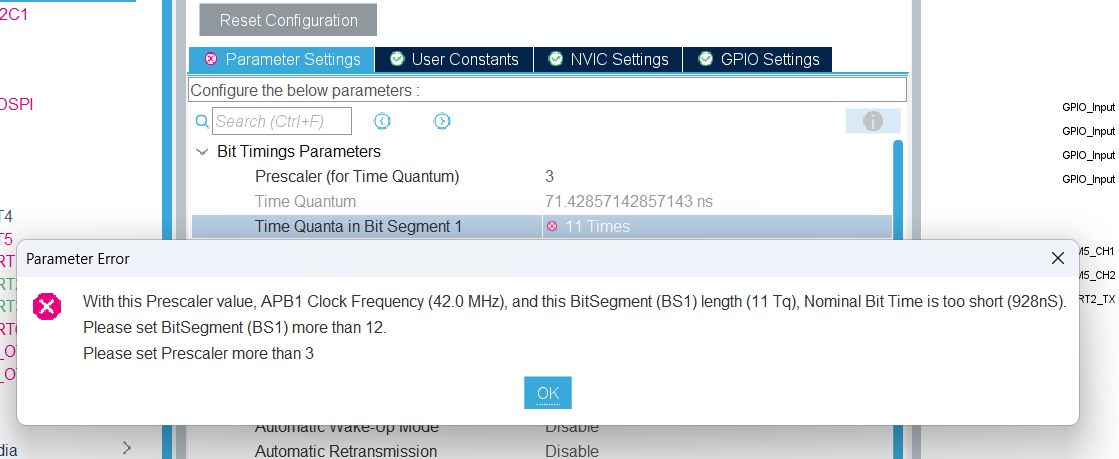This screenshot has width=1119, height=459.
Task: Click the search magnifier icon
Action: [x=202, y=122]
